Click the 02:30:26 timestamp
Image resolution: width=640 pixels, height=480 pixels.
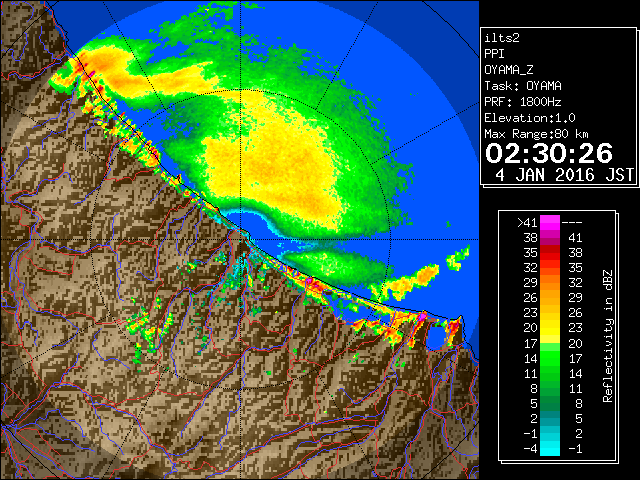click(x=549, y=153)
